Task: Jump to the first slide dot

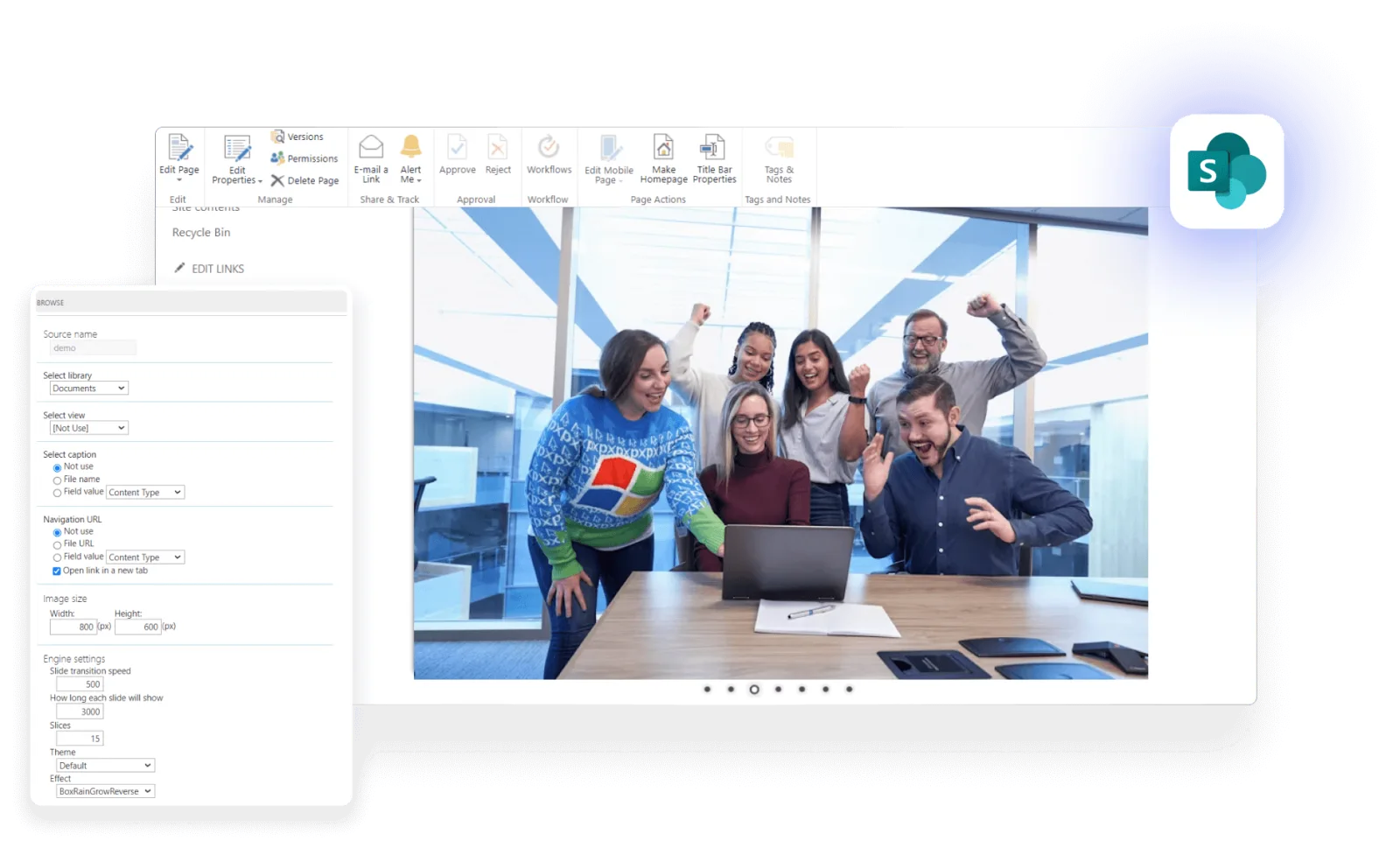Action: pos(707,690)
